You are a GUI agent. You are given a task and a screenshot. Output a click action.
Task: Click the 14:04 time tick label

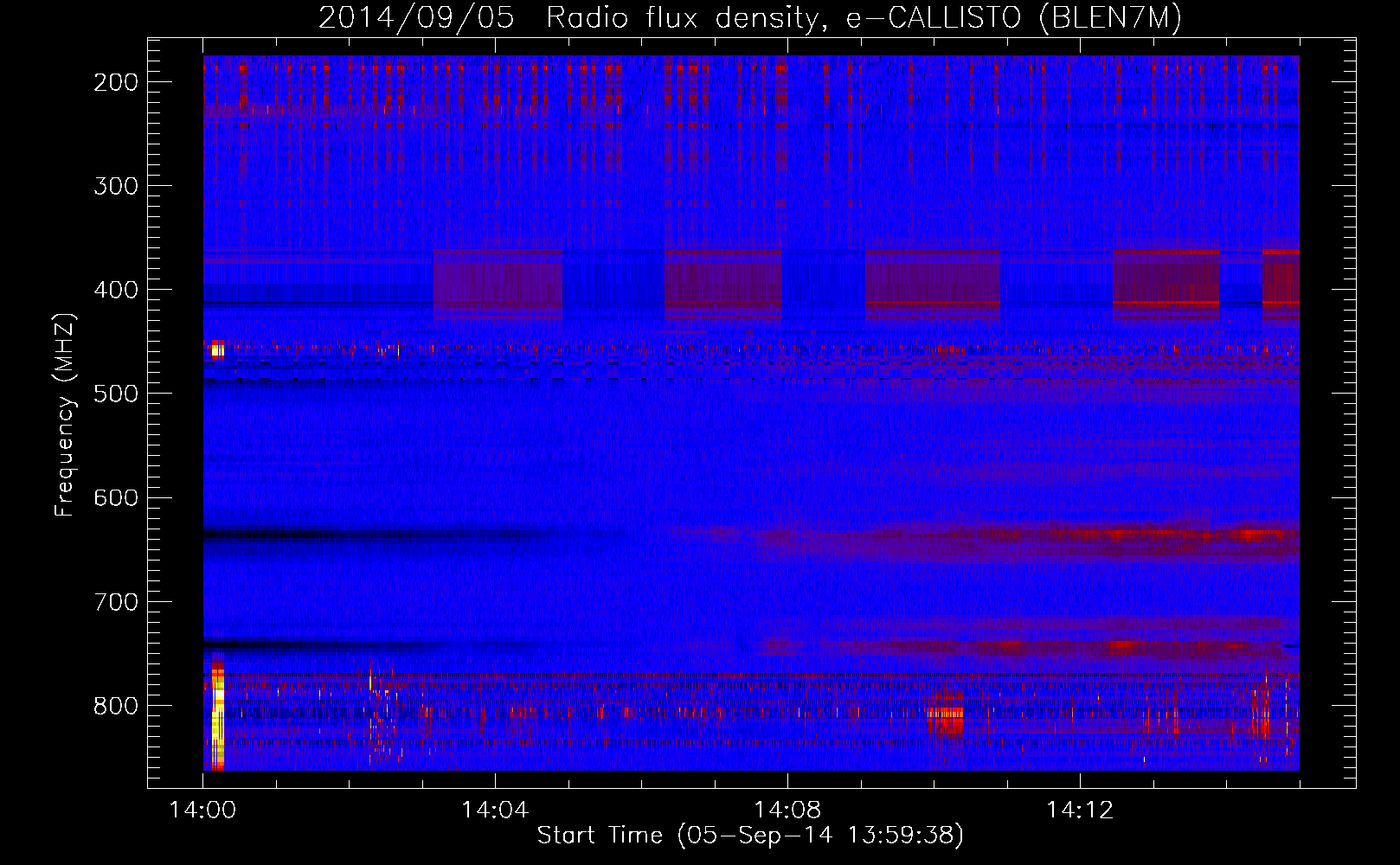(495, 811)
